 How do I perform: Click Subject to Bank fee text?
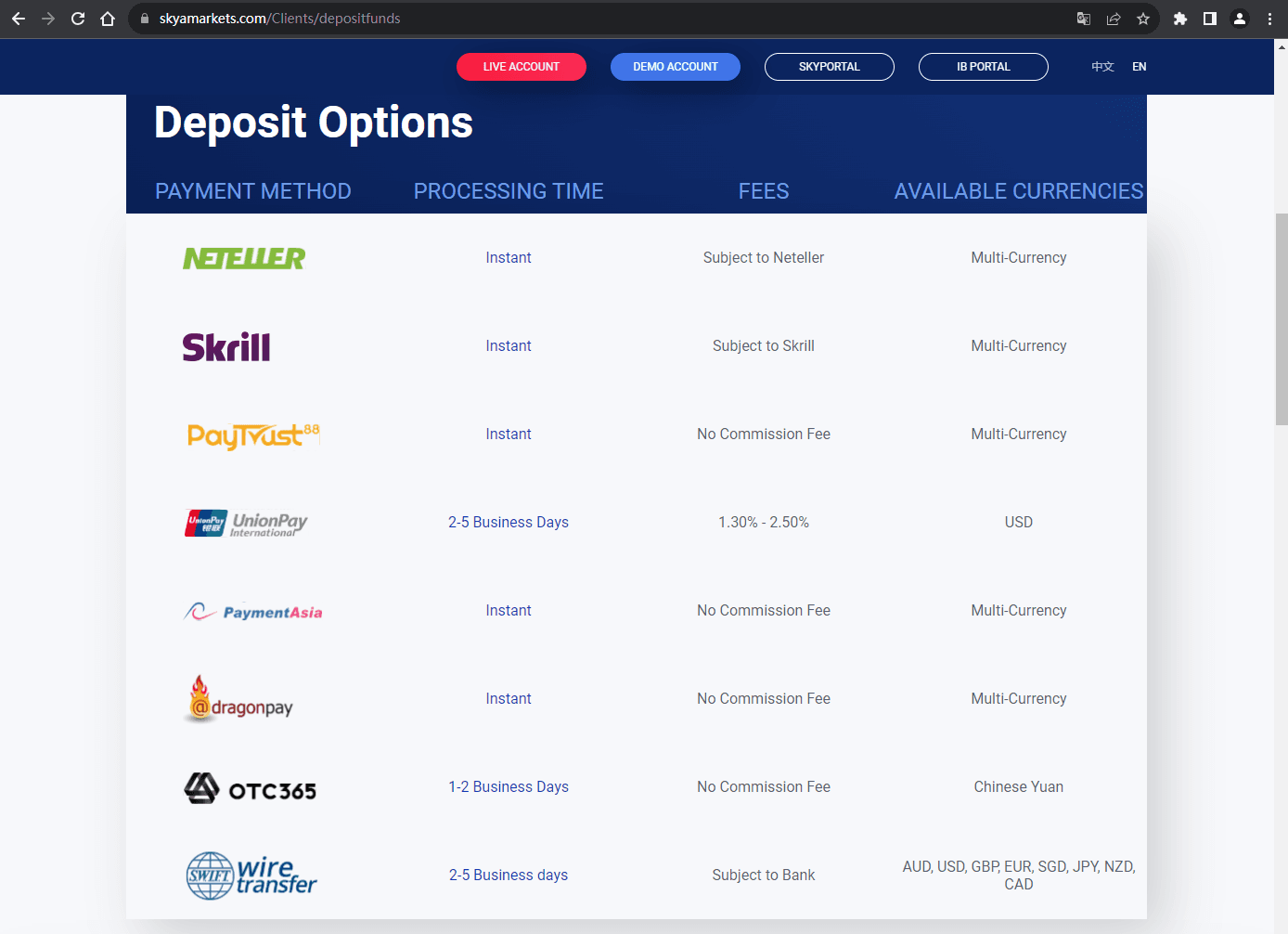point(764,876)
